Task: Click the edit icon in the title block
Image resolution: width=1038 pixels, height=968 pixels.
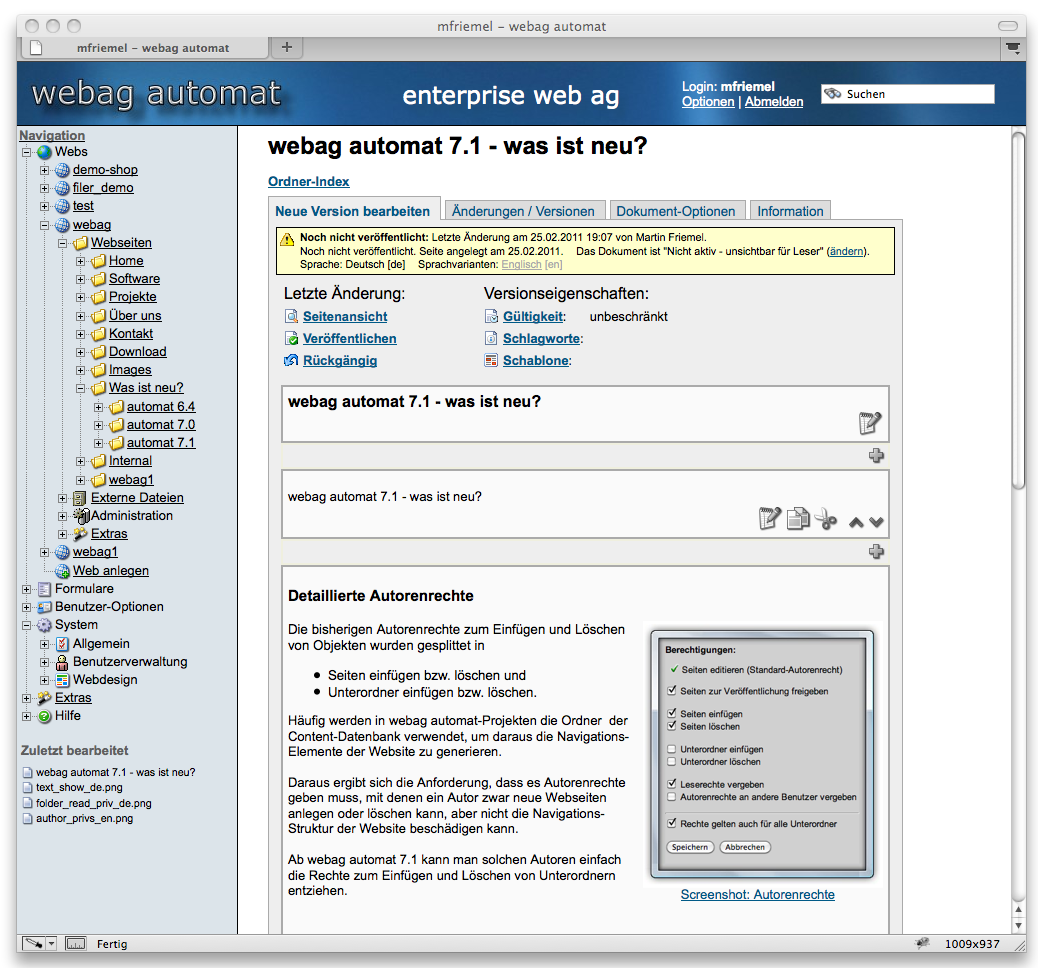Action: click(870, 423)
